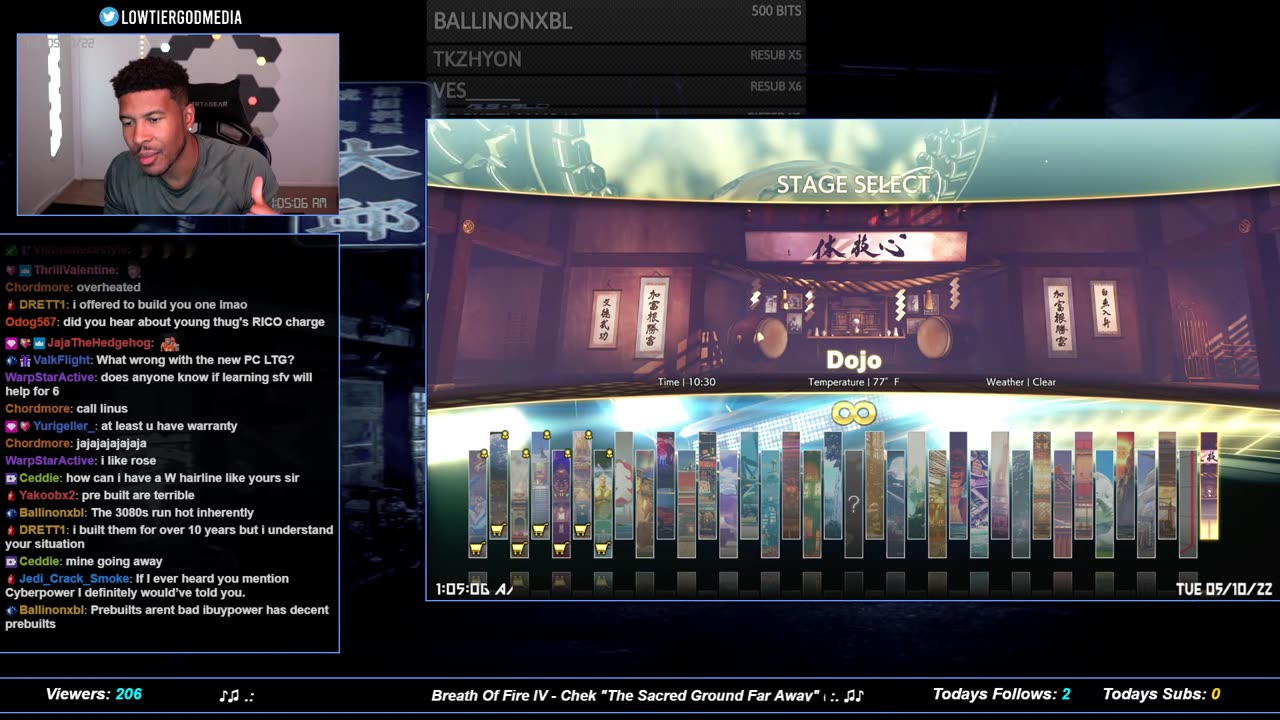Click message 'at least u have warranty'
1280x720 pixels.
(x=170, y=426)
